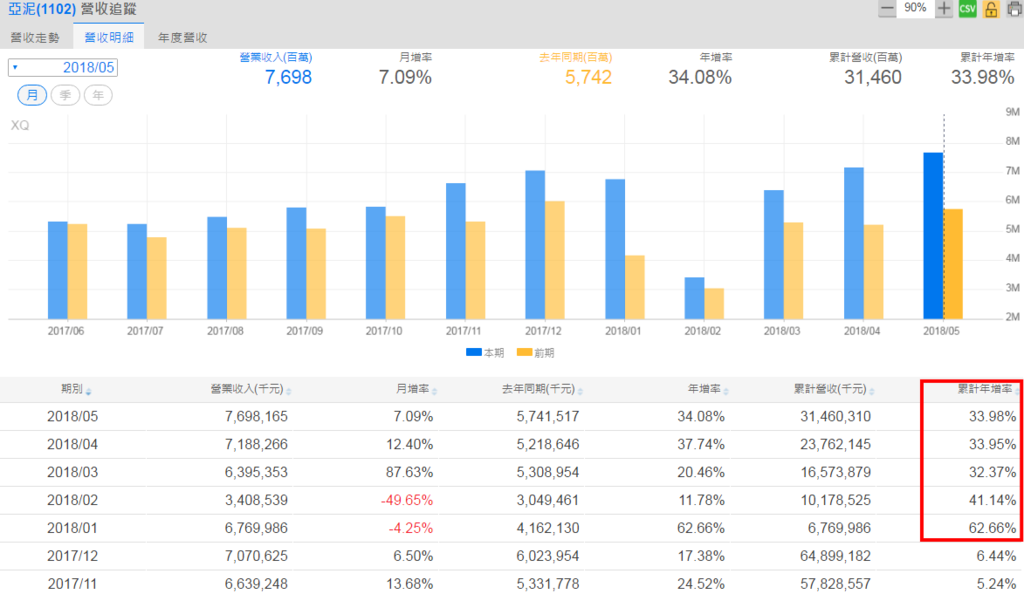Click the 41.14% cumulative growth cell
The width and height of the screenshot is (1024, 594).
(992, 501)
